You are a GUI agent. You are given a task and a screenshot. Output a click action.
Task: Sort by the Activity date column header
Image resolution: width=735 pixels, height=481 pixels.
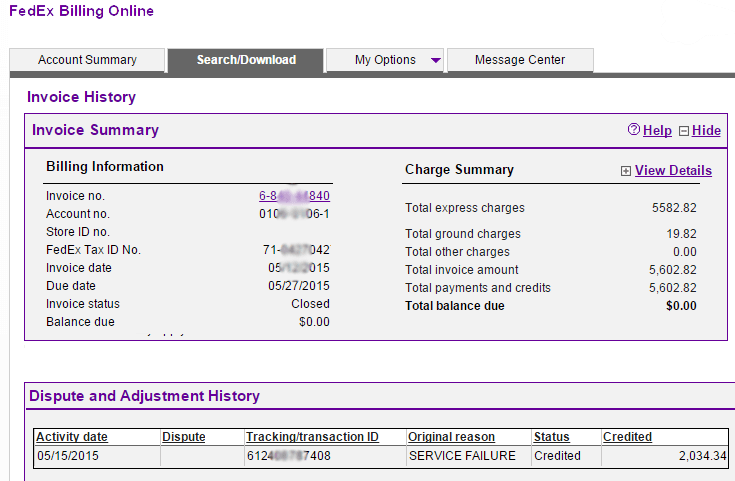pyautogui.click(x=72, y=437)
